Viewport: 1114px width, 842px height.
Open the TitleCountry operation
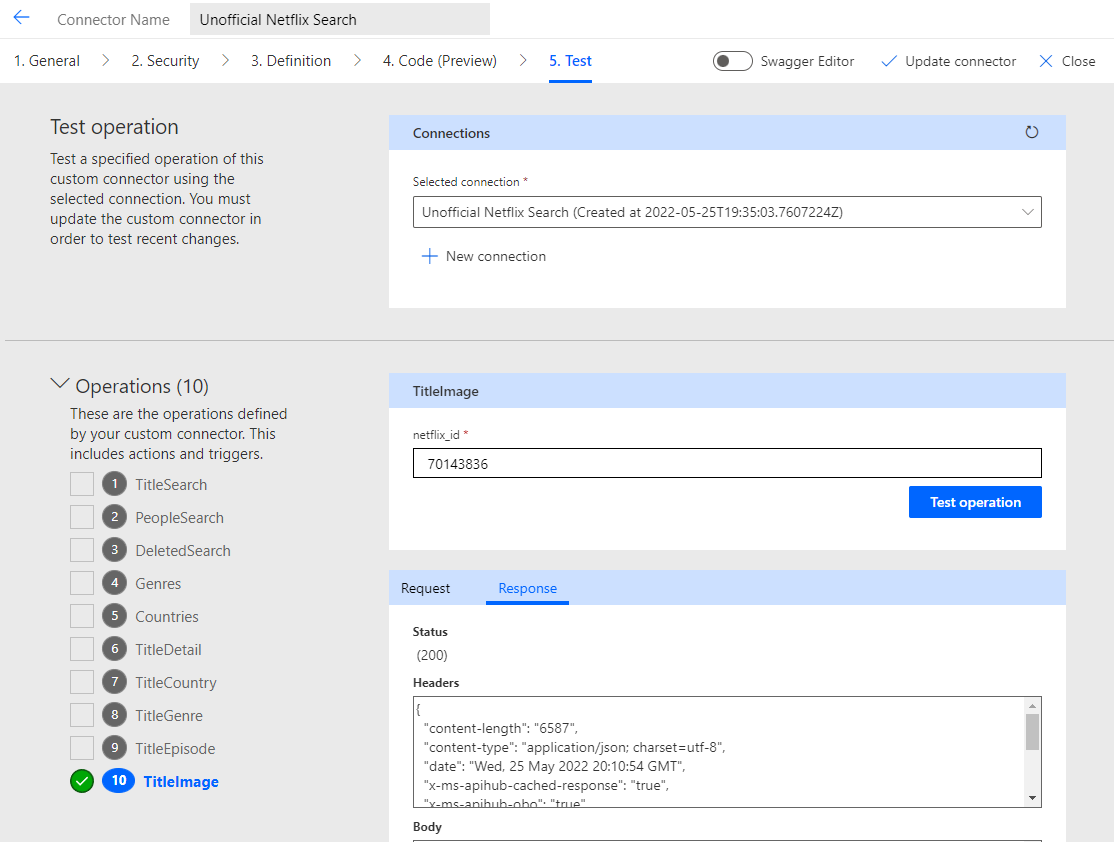(176, 683)
